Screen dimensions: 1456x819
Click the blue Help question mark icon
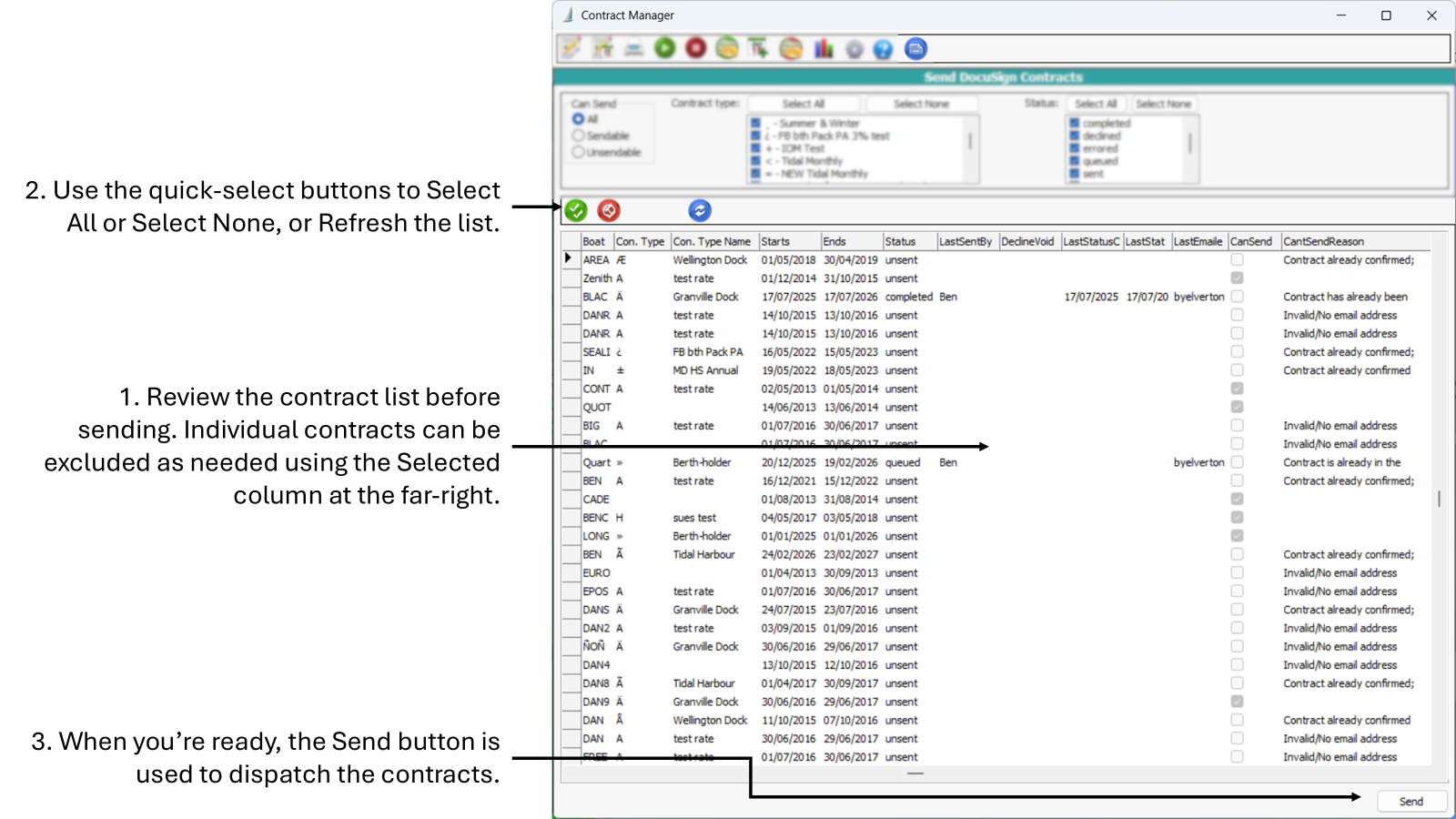coord(883,48)
